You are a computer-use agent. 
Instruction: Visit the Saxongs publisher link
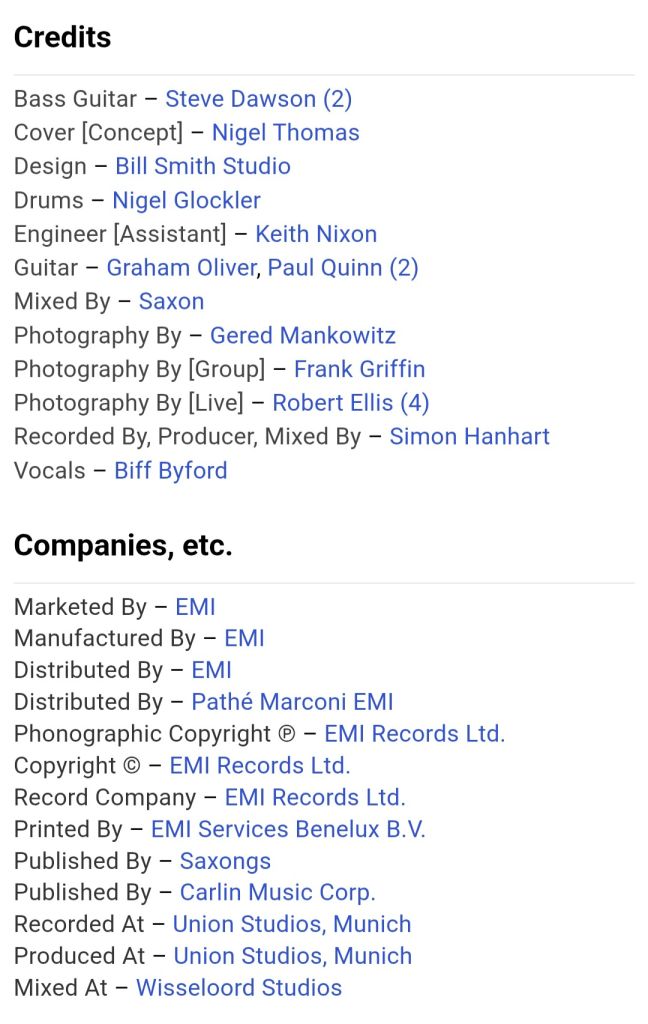point(225,861)
